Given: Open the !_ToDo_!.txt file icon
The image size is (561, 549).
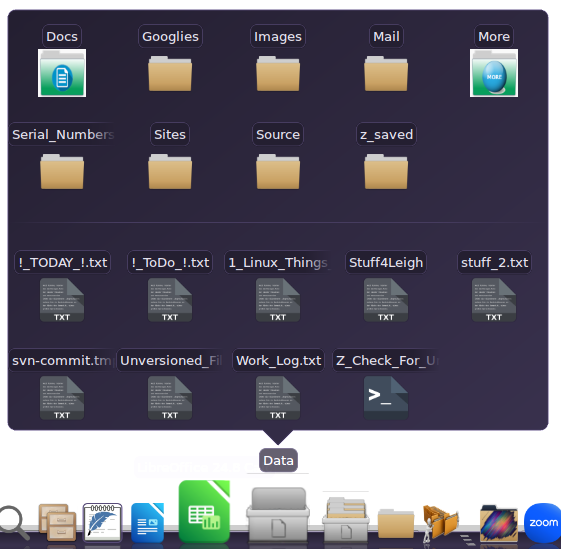Looking at the screenshot, I should pos(170,300).
